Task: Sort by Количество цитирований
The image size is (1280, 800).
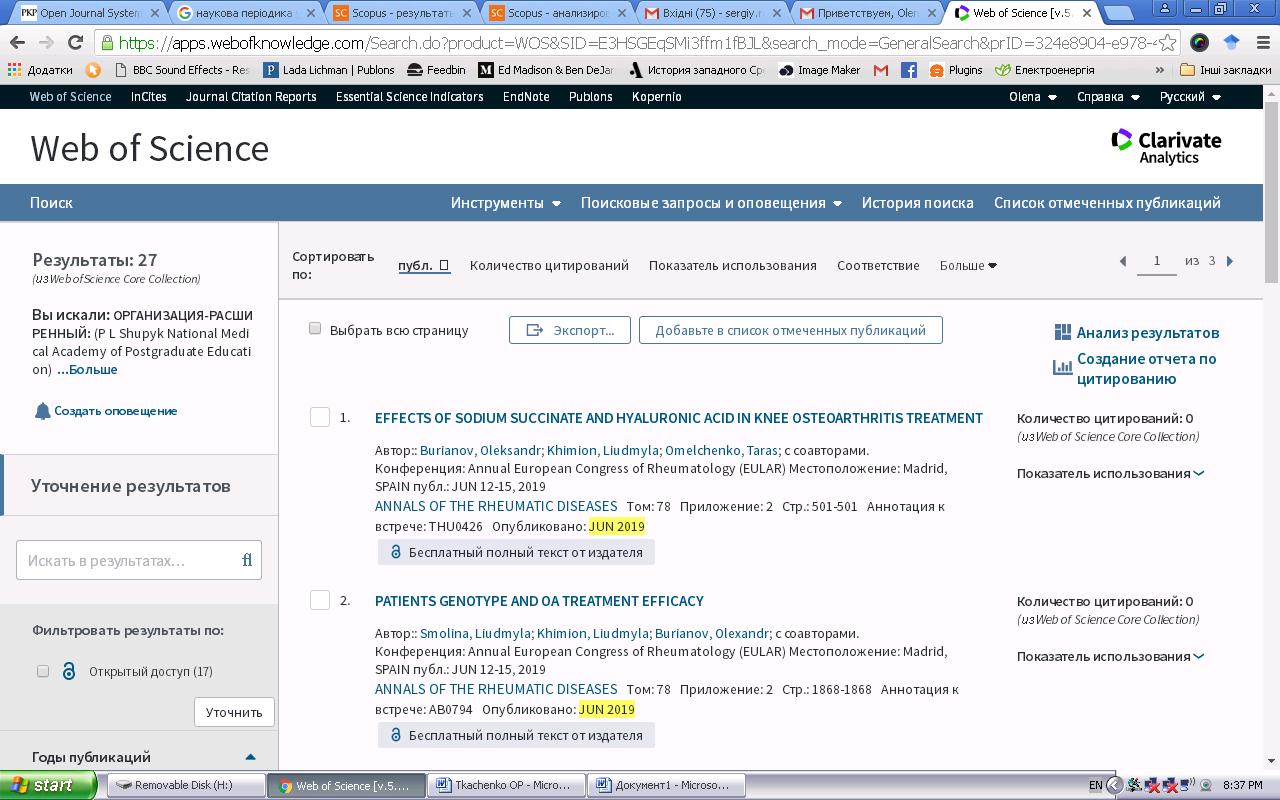Action: point(549,265)
